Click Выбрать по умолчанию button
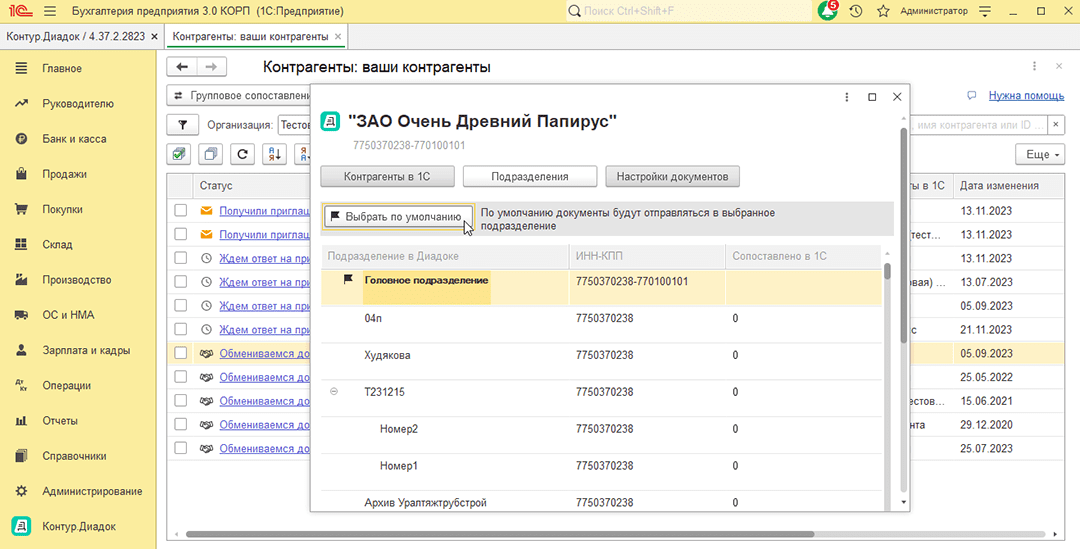This screenshot has height=549, width=1080. (399, 217)
